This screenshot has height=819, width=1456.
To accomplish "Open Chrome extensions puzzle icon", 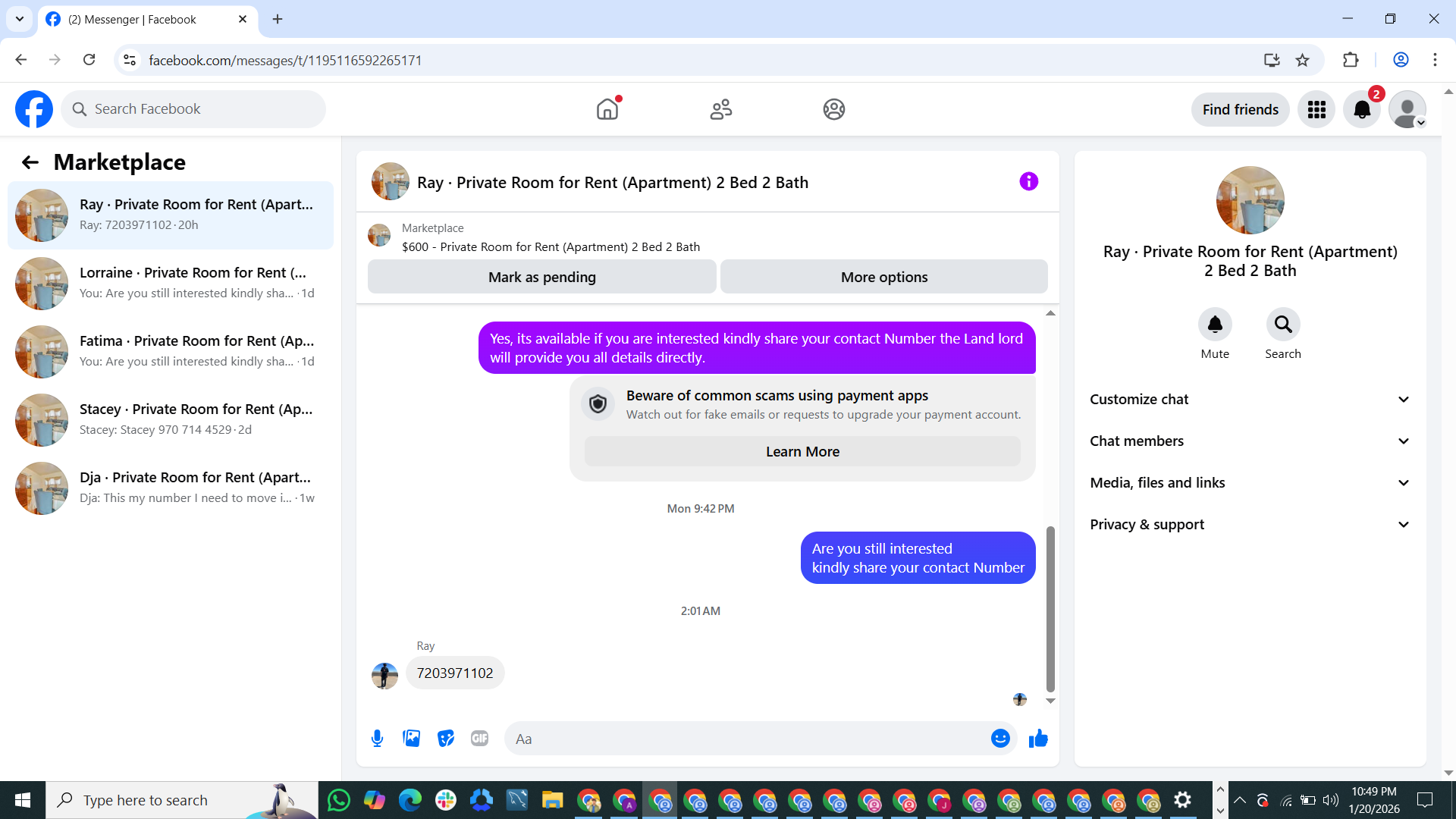I will (x=1351, y=60).
